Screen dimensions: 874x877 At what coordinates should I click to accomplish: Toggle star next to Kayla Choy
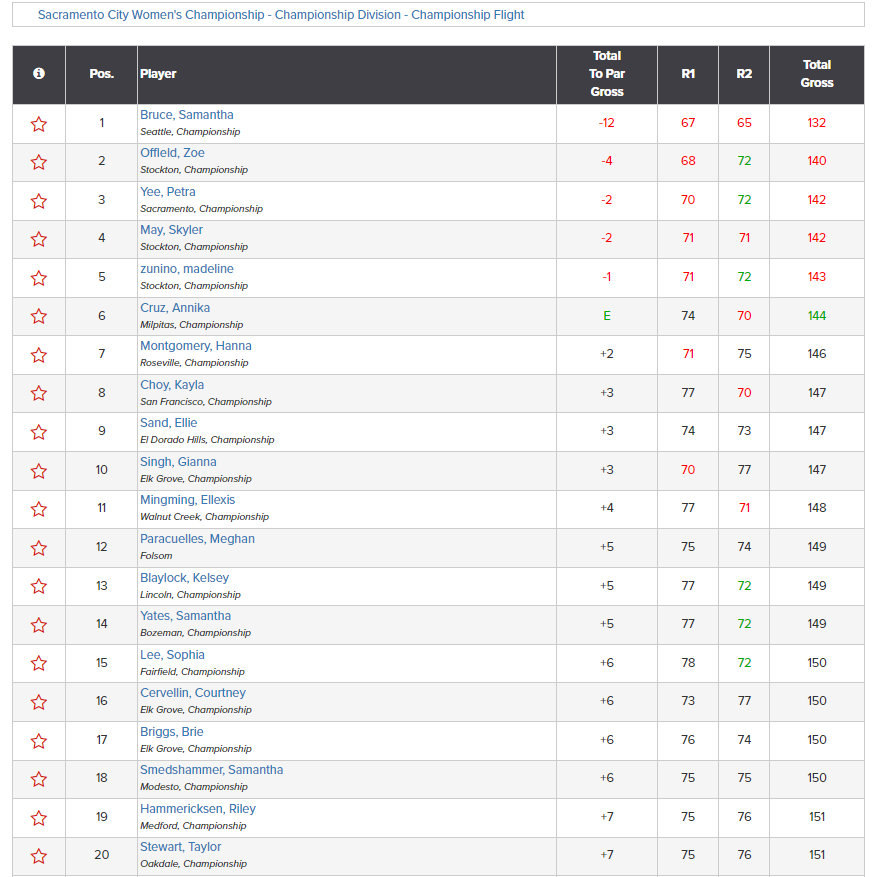(39, 394)
